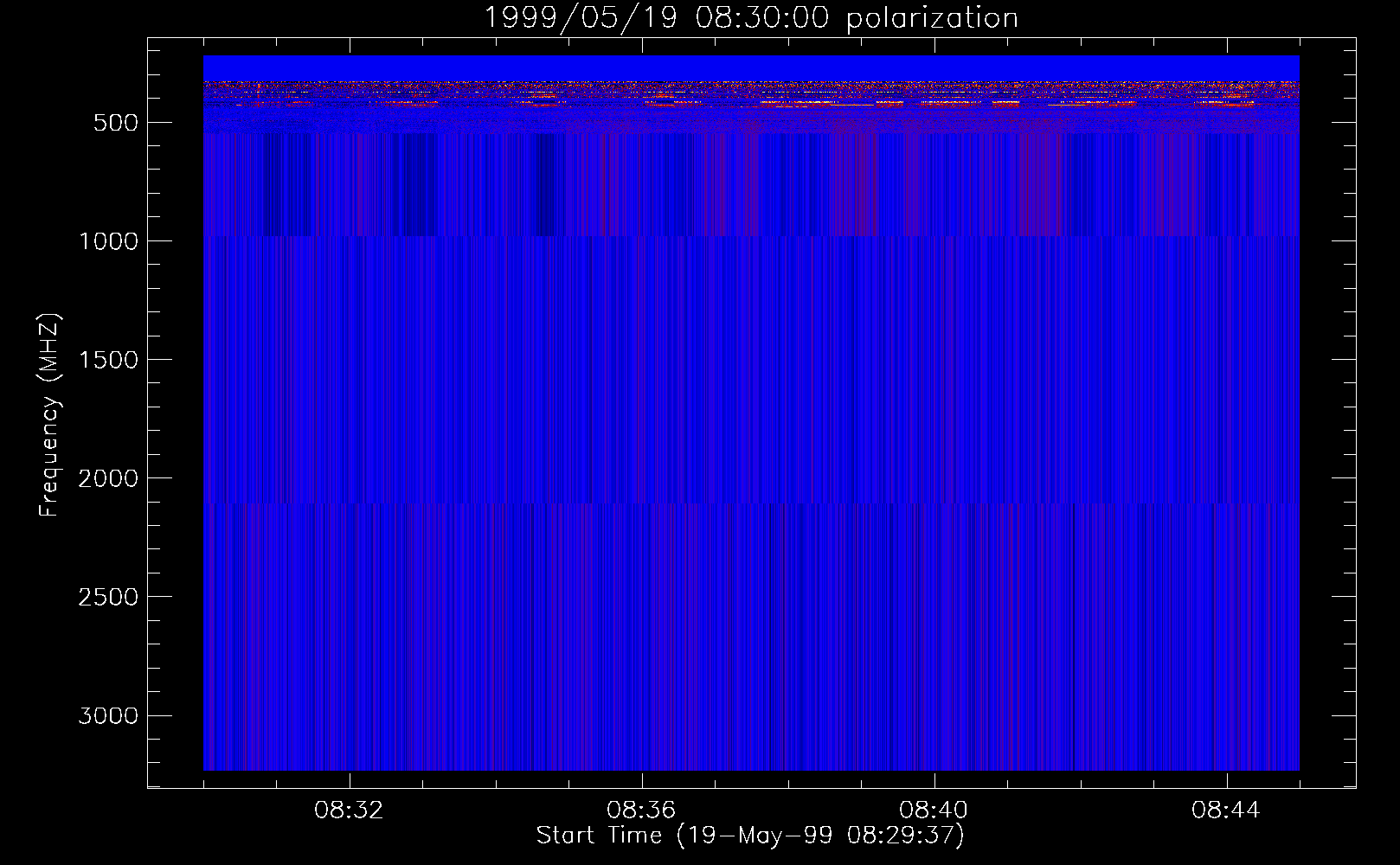Click the 'Start Time (19-May-99 08:29:37)' label

pyautogui.click(x=750, y=836)
